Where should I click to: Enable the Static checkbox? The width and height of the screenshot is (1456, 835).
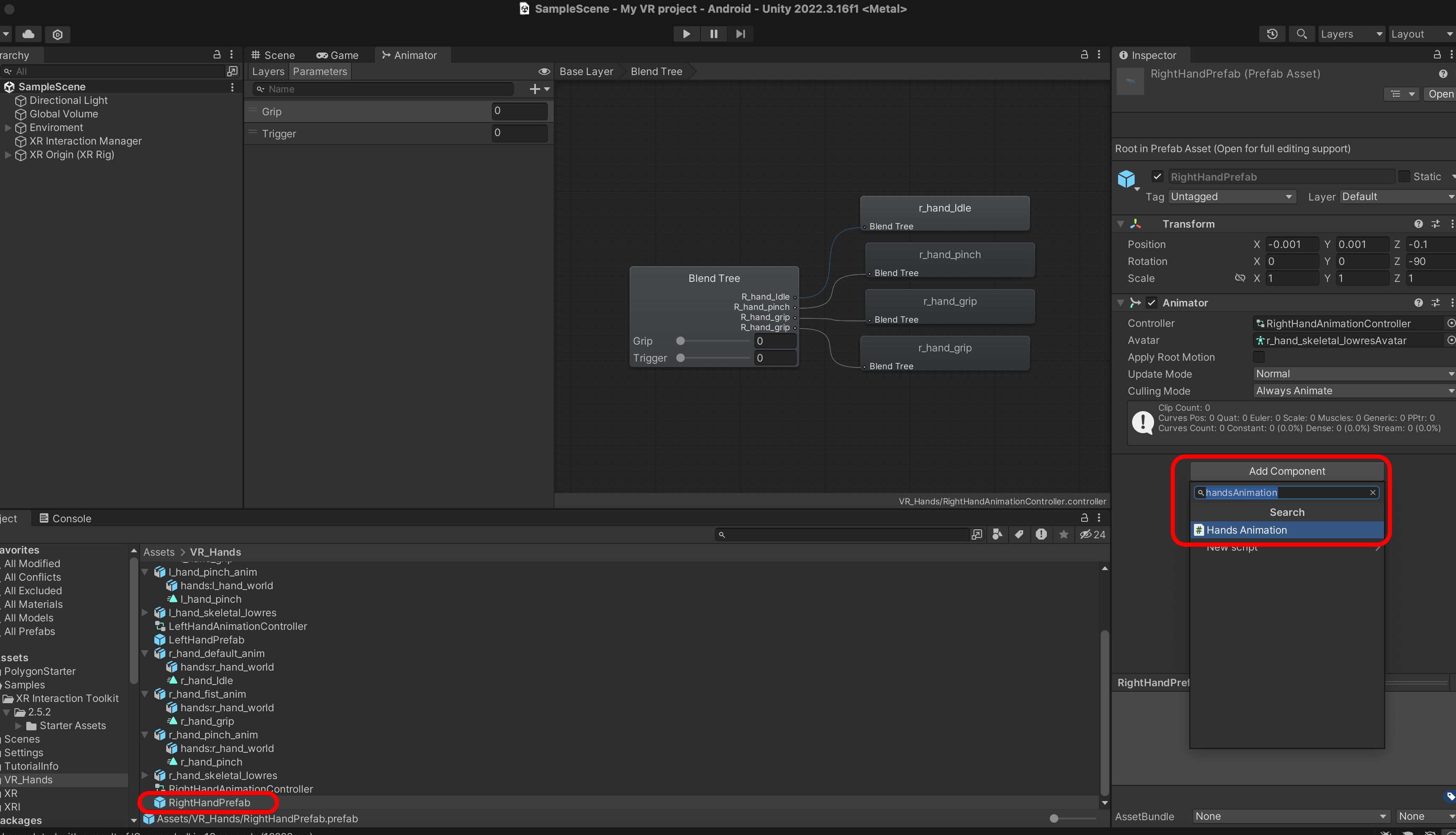pos(1404,177)
